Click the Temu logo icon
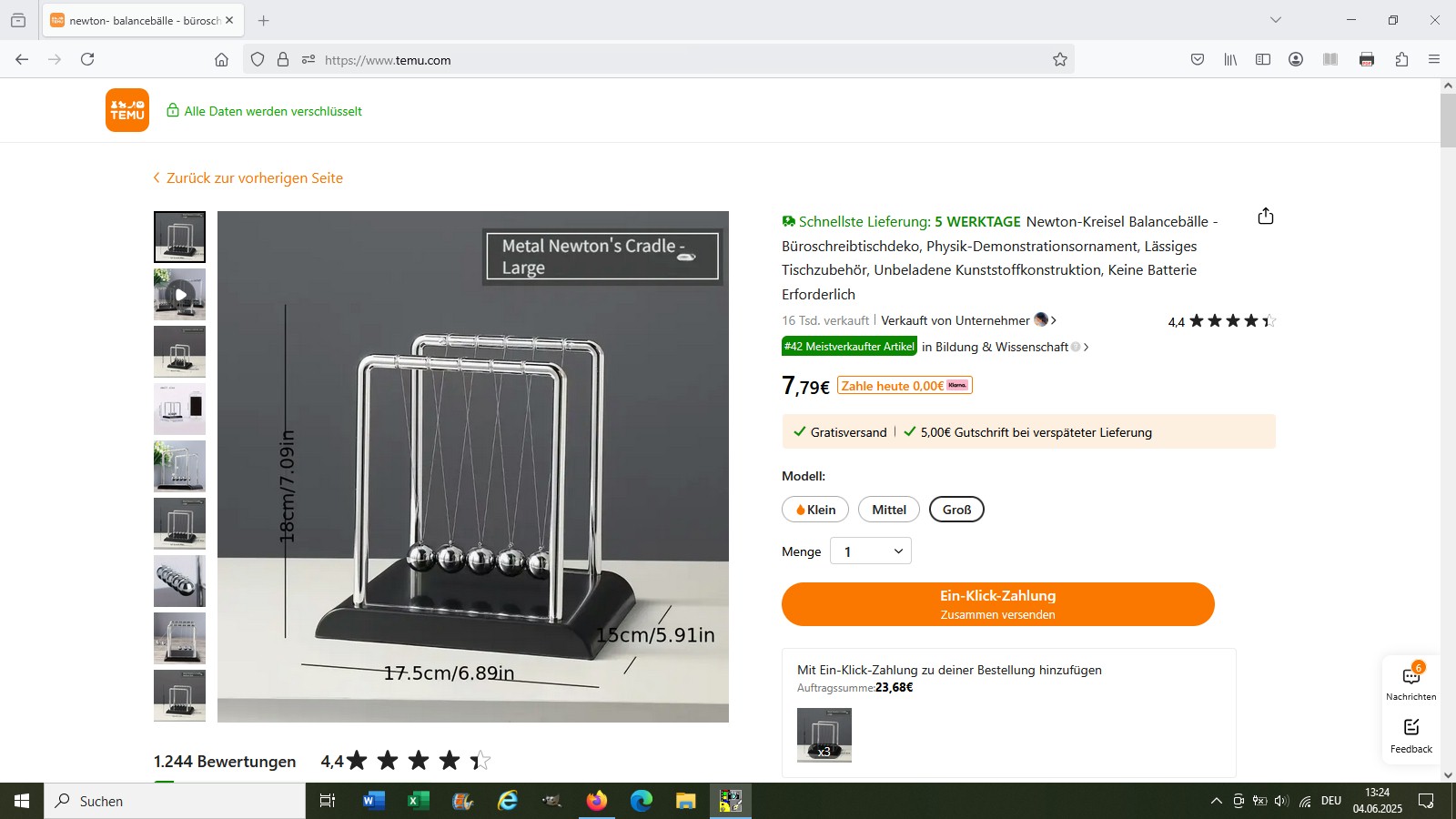The height and width of the screenshot is (819, 1456). [127, 110]
